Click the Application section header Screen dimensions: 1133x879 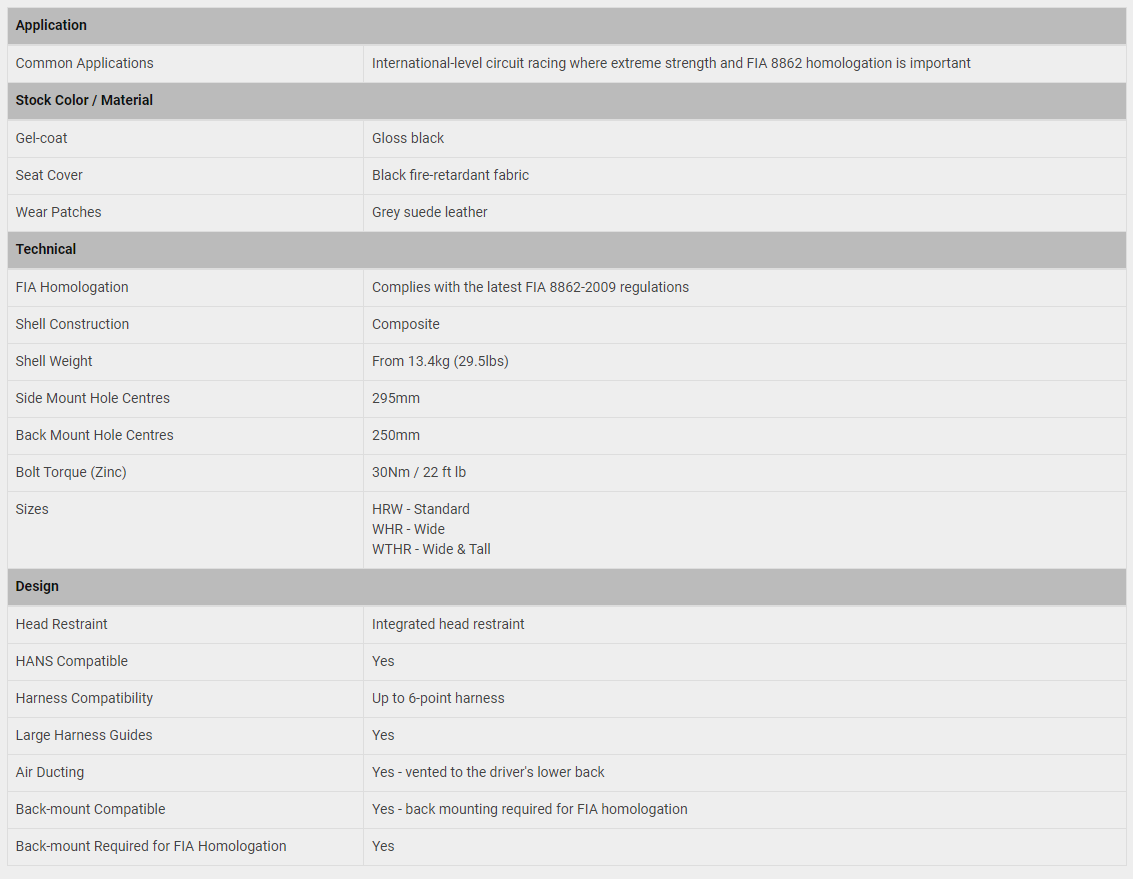pos(566,25)
